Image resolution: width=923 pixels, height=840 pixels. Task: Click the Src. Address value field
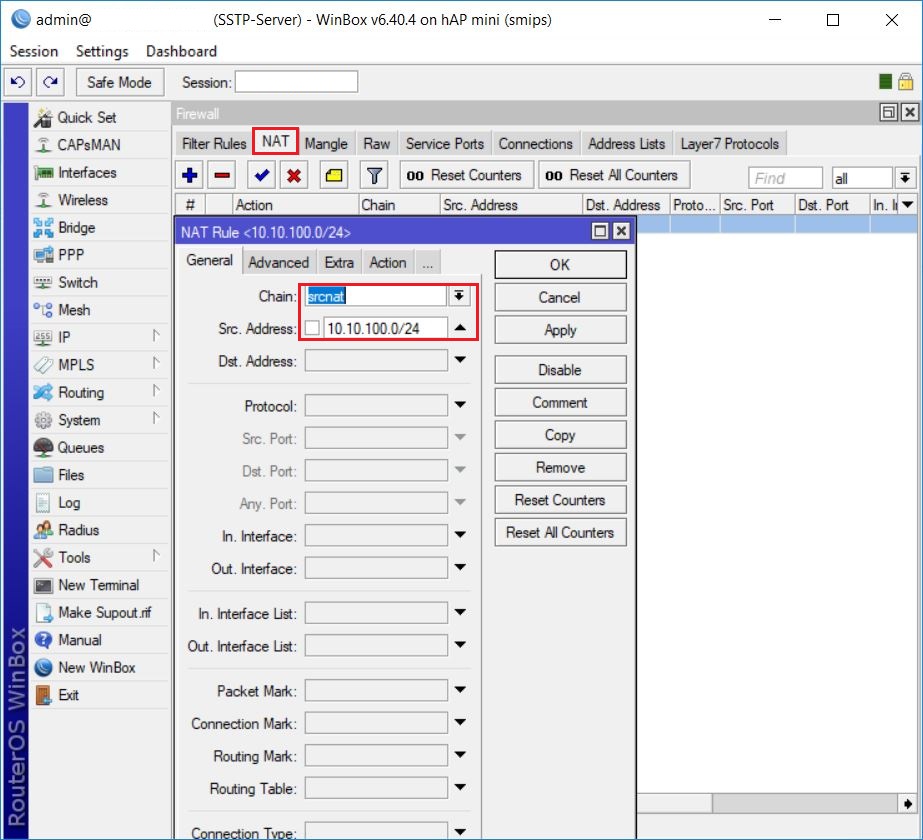point(385,328)
